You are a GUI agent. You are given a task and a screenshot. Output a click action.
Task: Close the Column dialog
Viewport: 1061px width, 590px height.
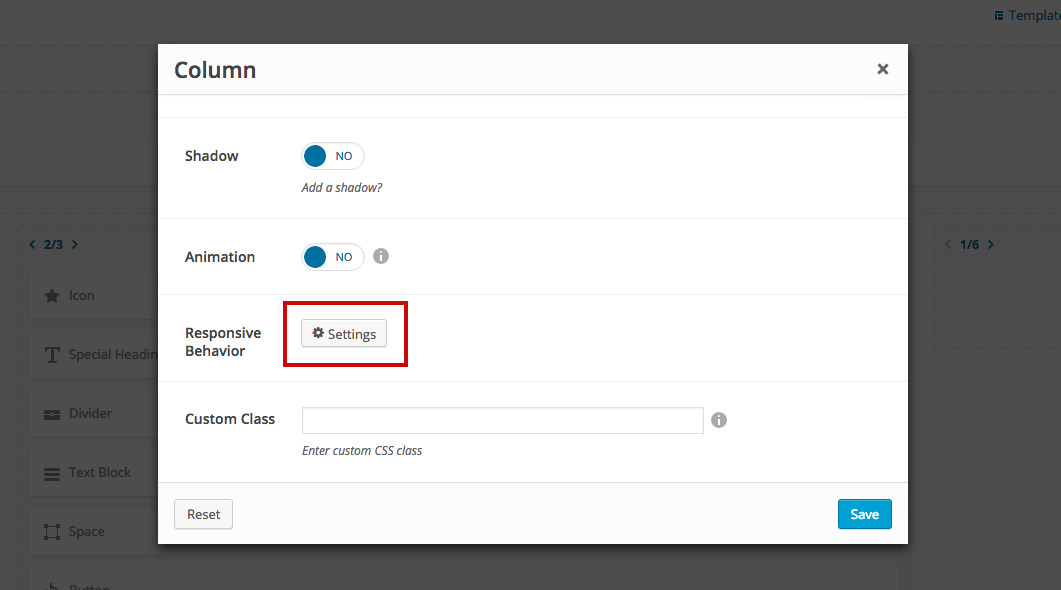(882, 69)
